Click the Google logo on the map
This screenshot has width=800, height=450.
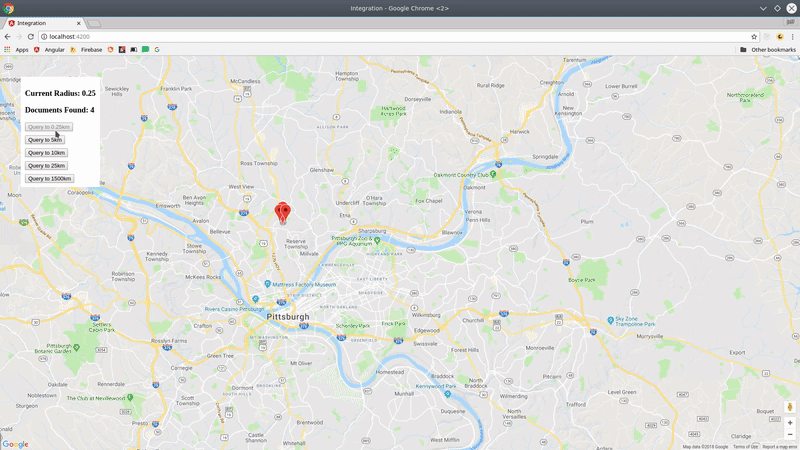(x=15, y=444)
